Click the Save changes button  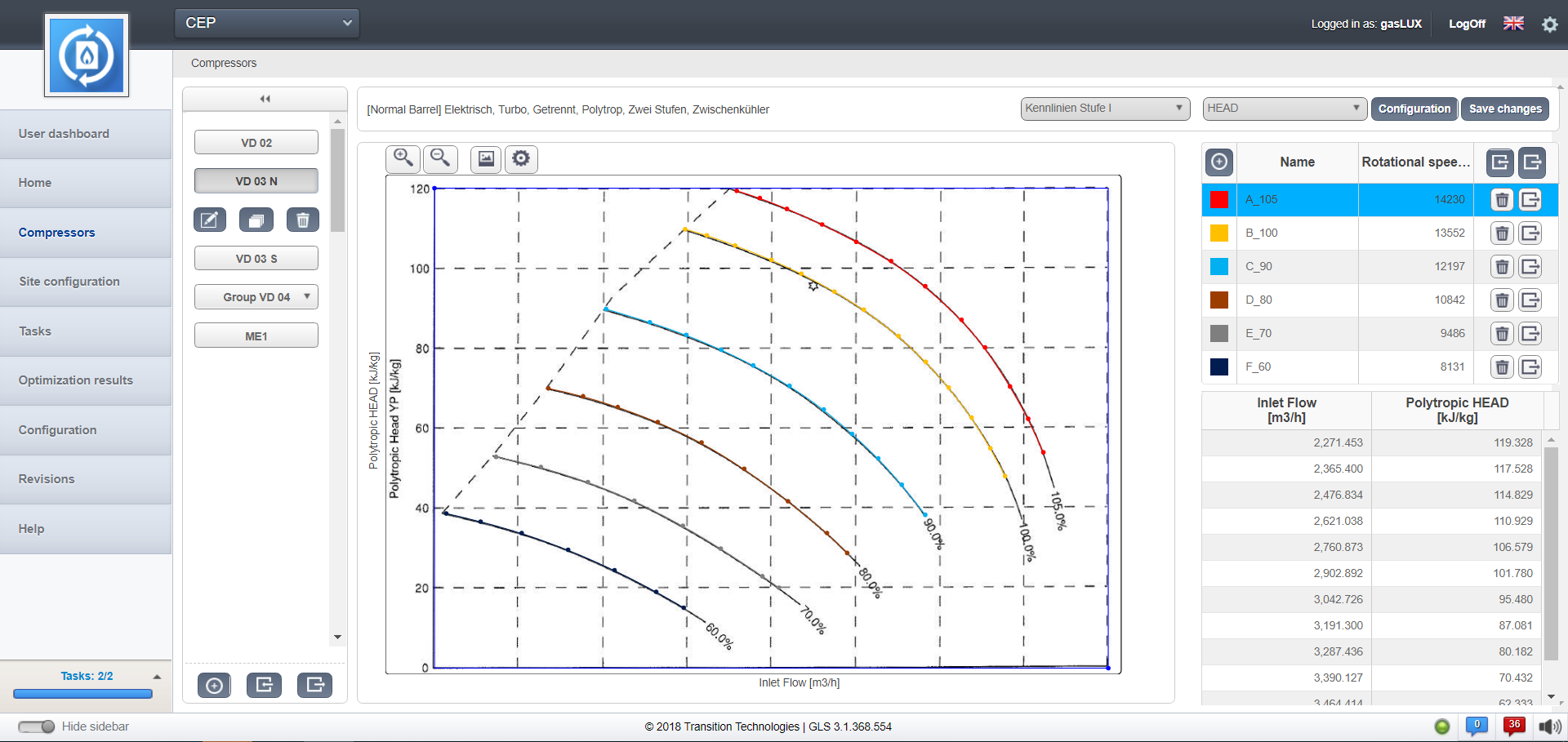[x=1505, y=109]
